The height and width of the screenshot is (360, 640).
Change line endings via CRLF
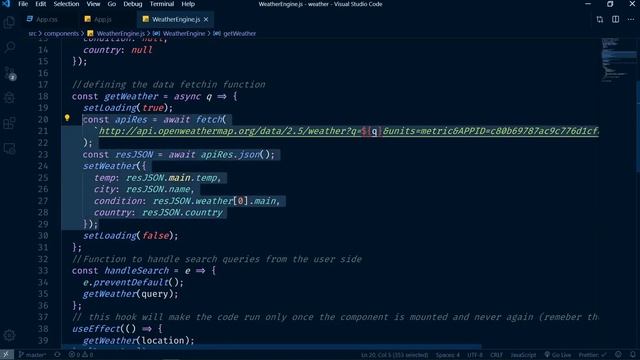pos(496,355)
